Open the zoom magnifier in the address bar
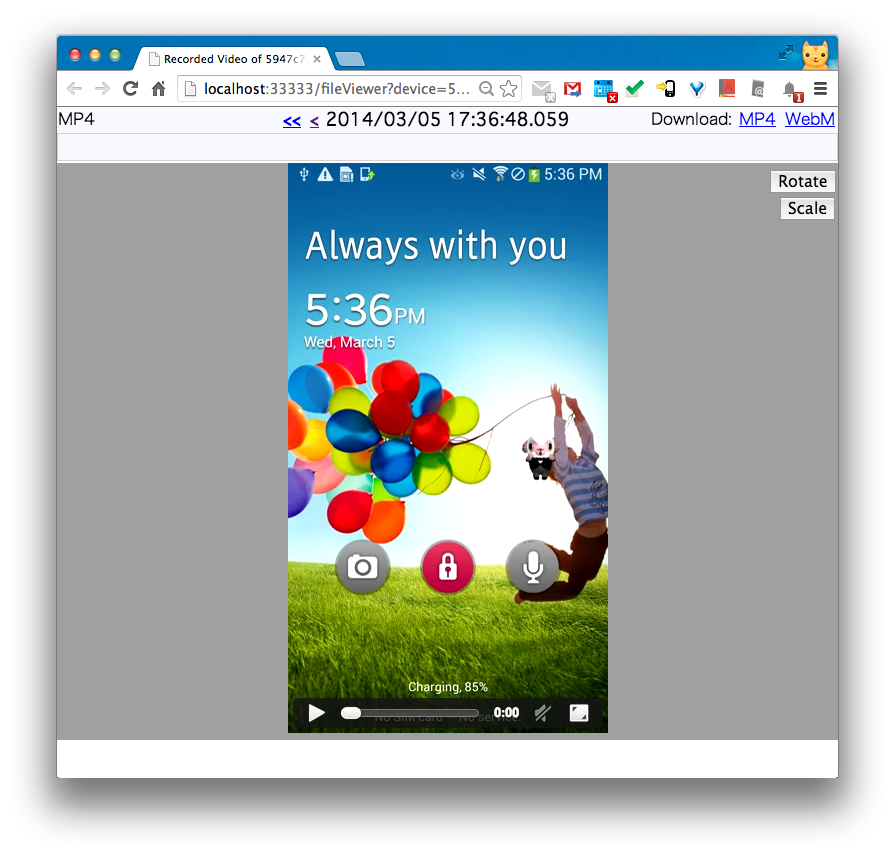This screenshot has width=895, height=857. [x=486, y=88]
